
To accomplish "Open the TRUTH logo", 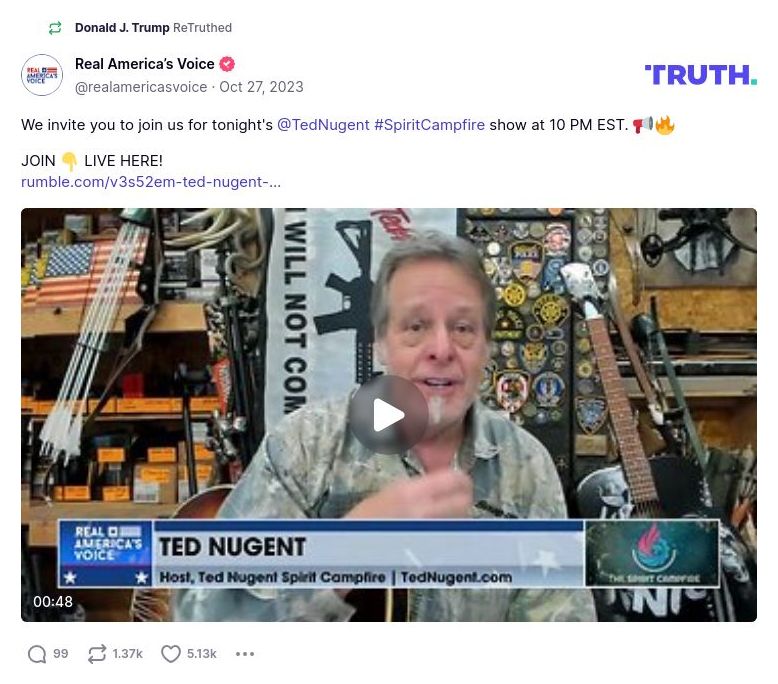I will (701, 75).
